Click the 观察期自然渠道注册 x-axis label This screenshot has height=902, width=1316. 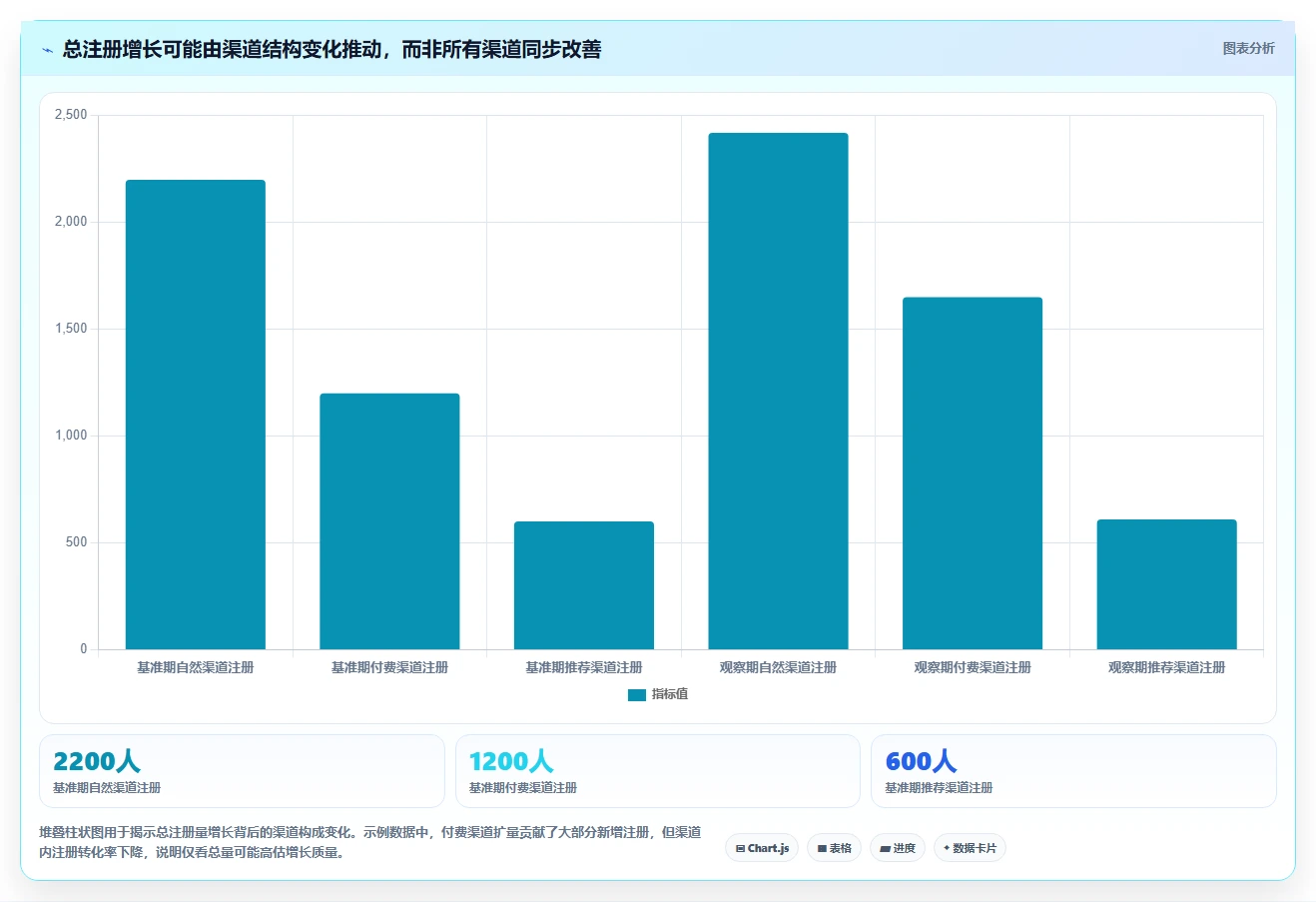(778, 667)
